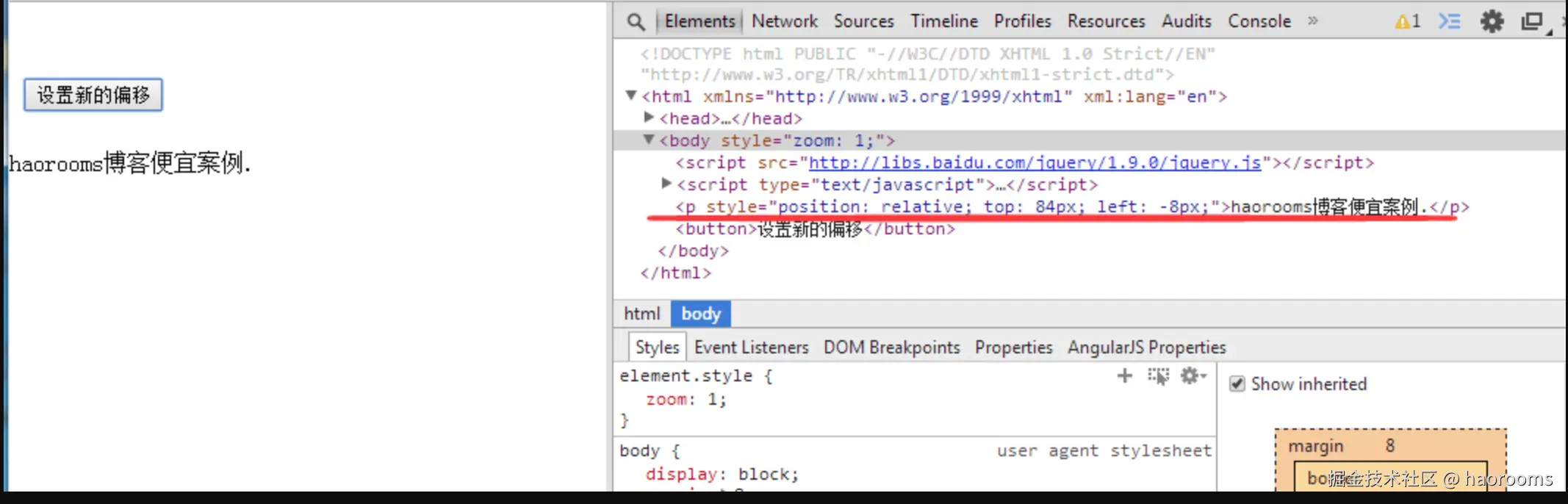Click the search magnifier icon in DevTools
Viewport: 1568px width, 504px height.
point(636,22)
